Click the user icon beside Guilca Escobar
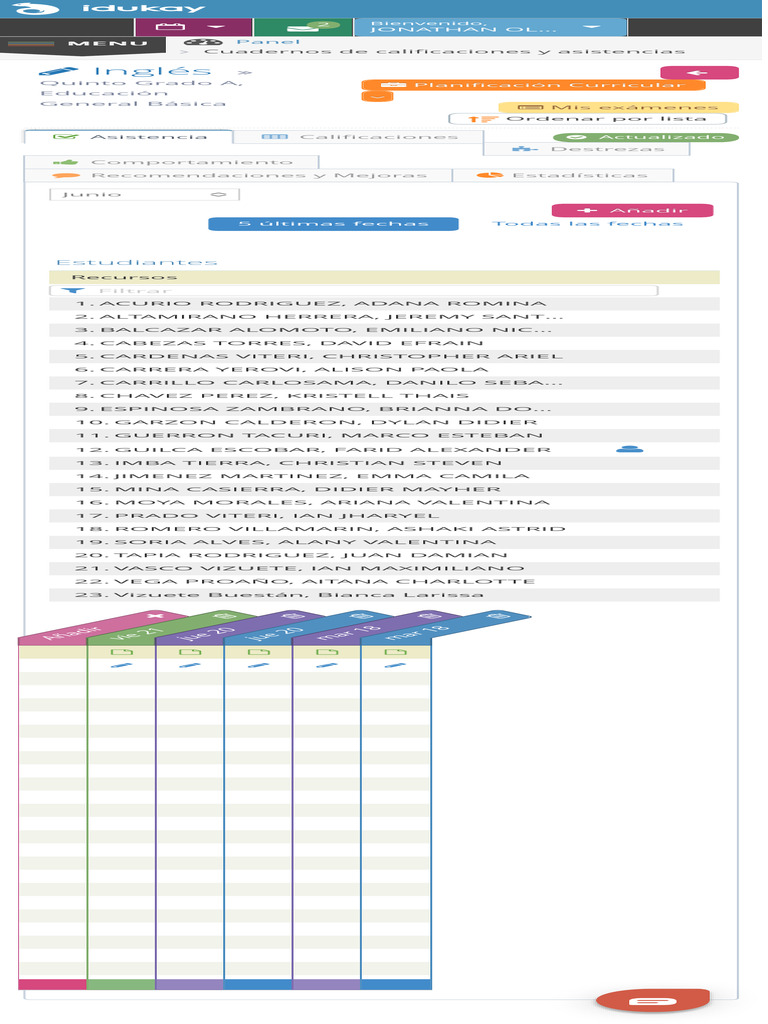The height and width of the screenshot is (1024, 768). click(x=629, y=450)
